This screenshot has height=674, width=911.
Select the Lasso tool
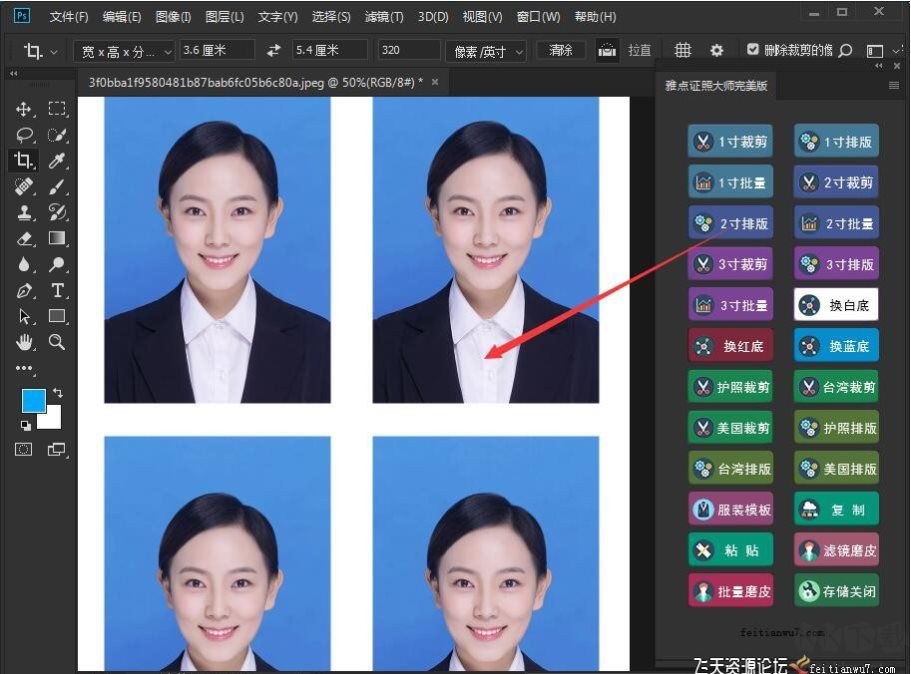[24, 135]
